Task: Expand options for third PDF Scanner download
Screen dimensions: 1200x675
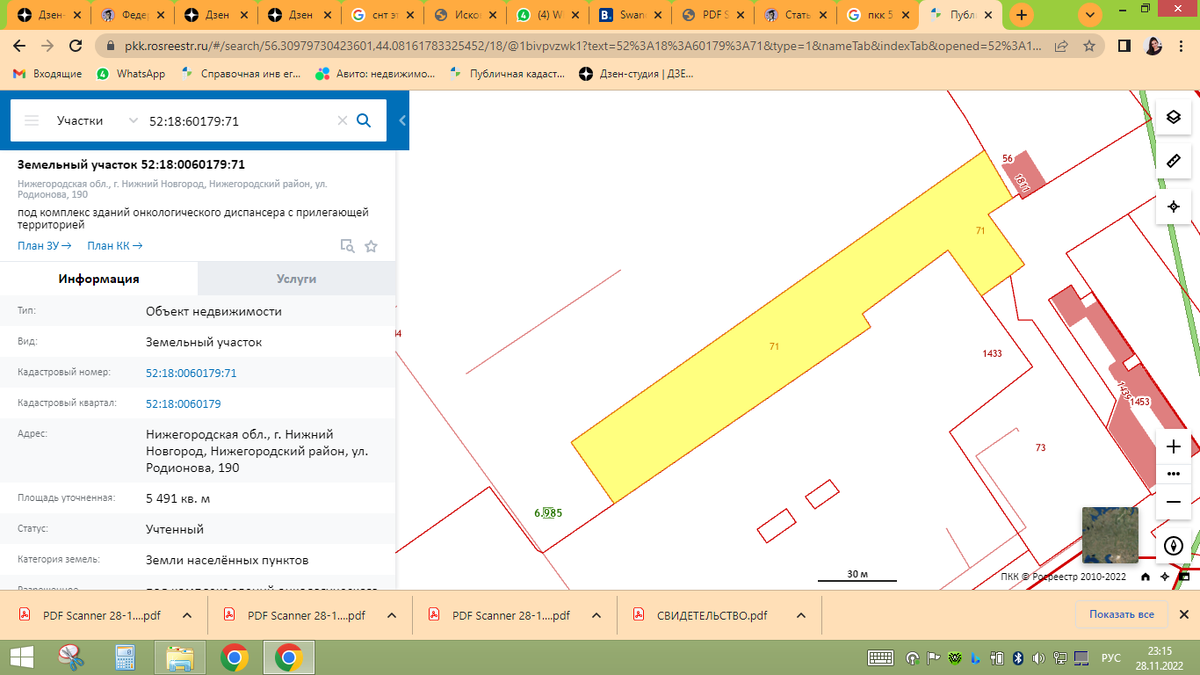Action: pyautogui.click(x=597, y=616)
